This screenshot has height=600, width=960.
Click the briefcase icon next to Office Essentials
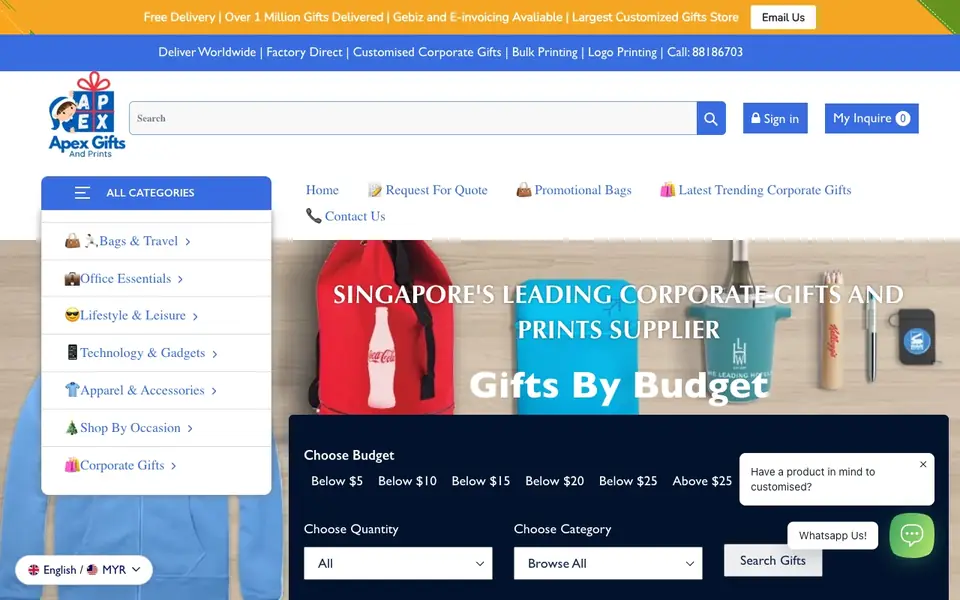[72, 279]
